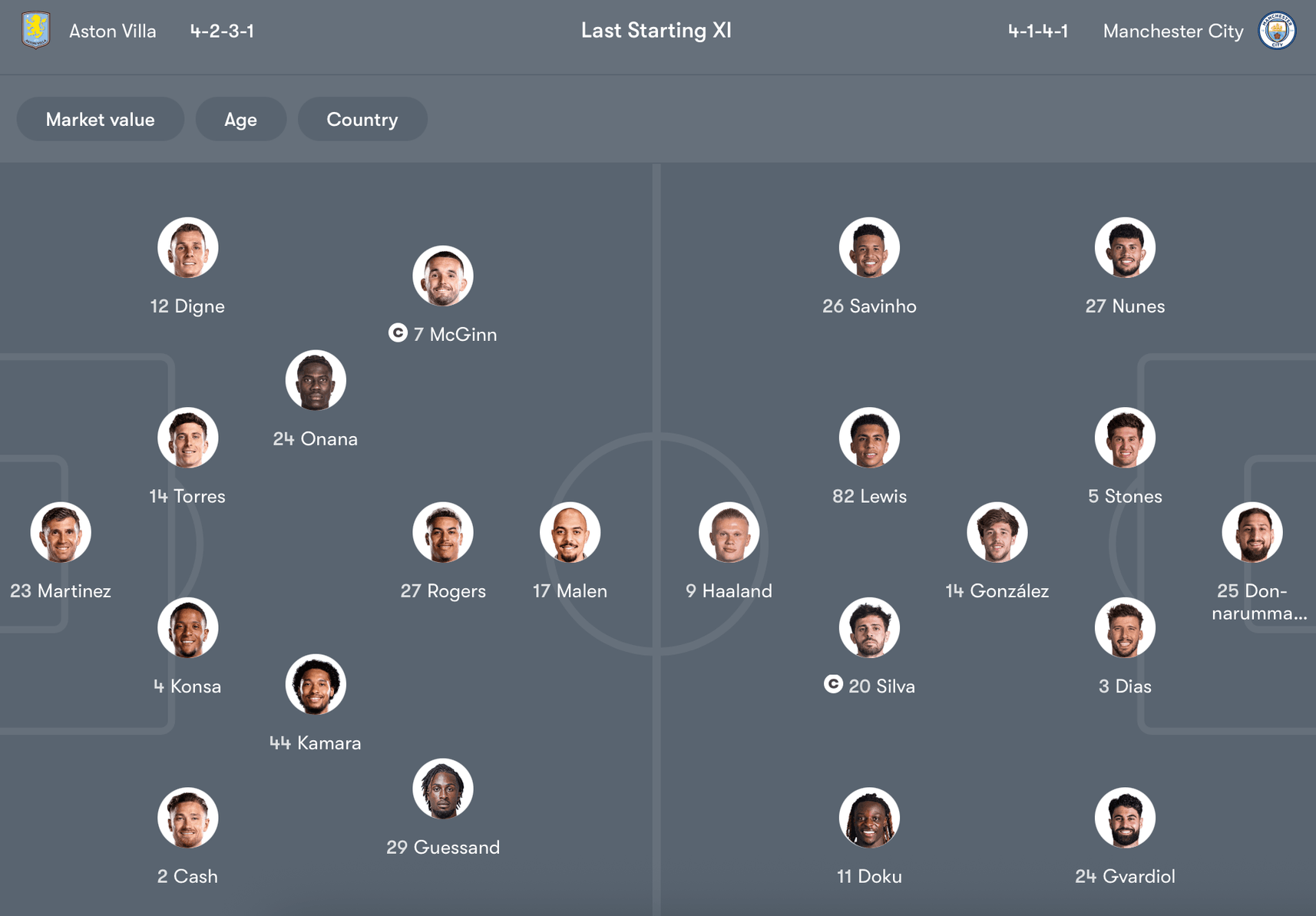The height and width of the screenshot is (916, 1316).
Task: Click Onana's player avatar
Action: click(x=316, y=380)
